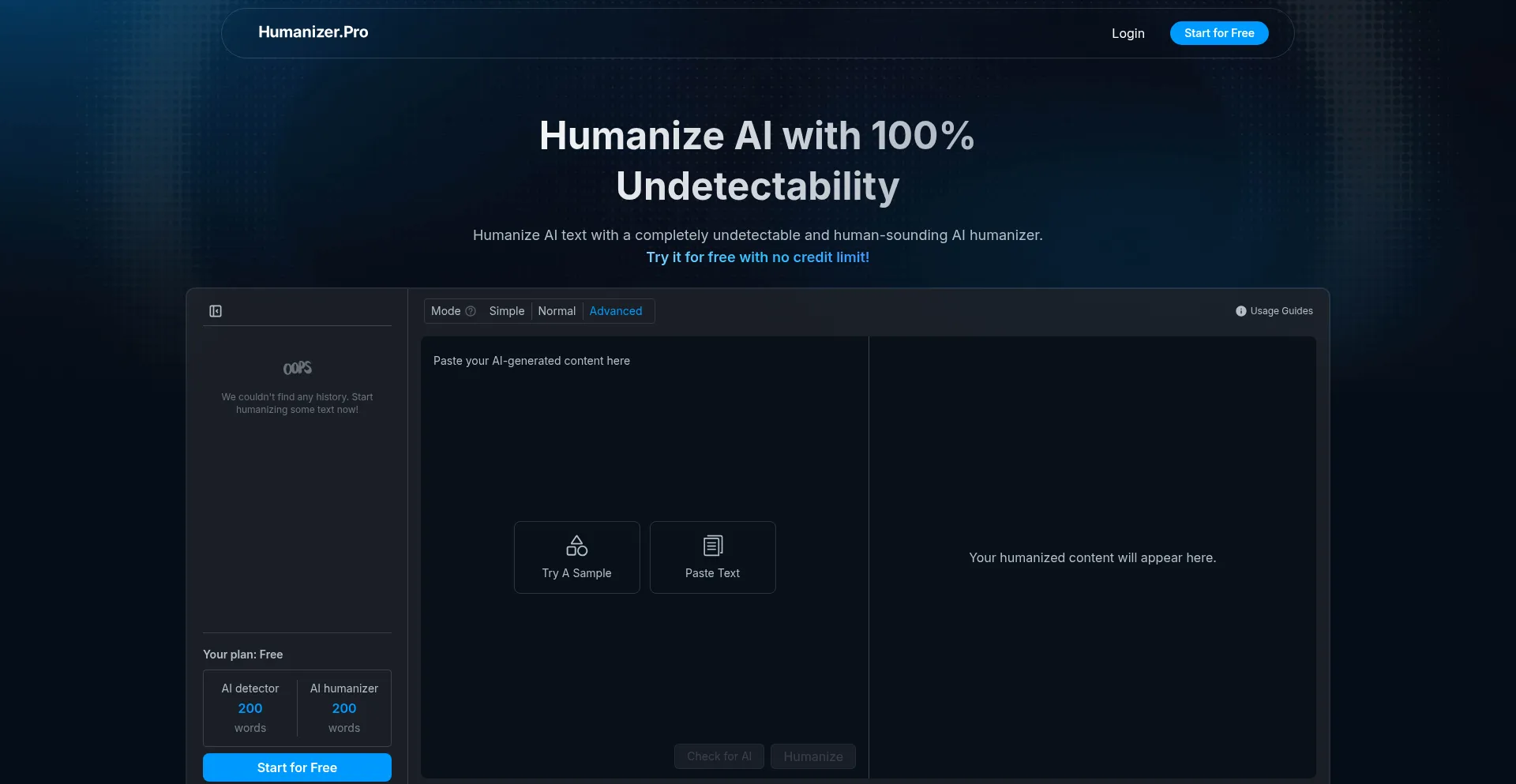Click the Mode help question-mark icon
Screen dimensions: 1516x784
point(471,311)
